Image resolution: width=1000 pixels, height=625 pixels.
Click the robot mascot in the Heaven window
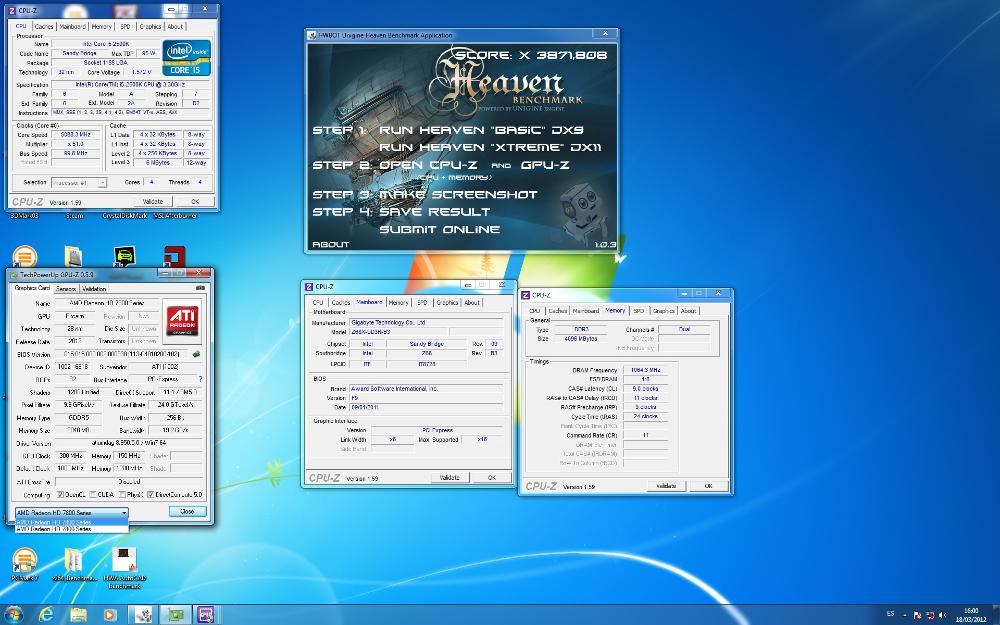(x=585, y=210)
